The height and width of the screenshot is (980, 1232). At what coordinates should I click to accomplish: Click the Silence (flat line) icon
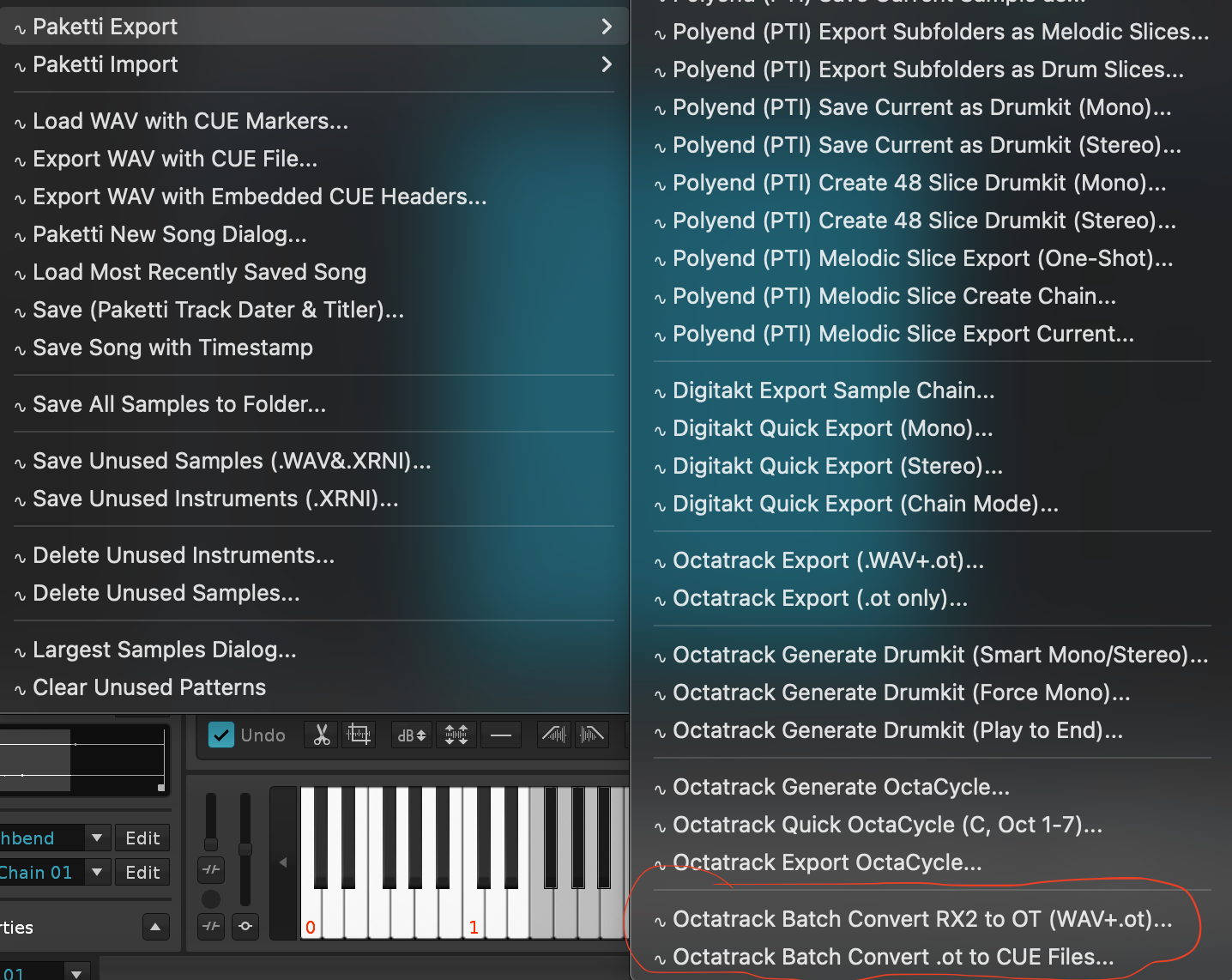click(x=501, y=735)
